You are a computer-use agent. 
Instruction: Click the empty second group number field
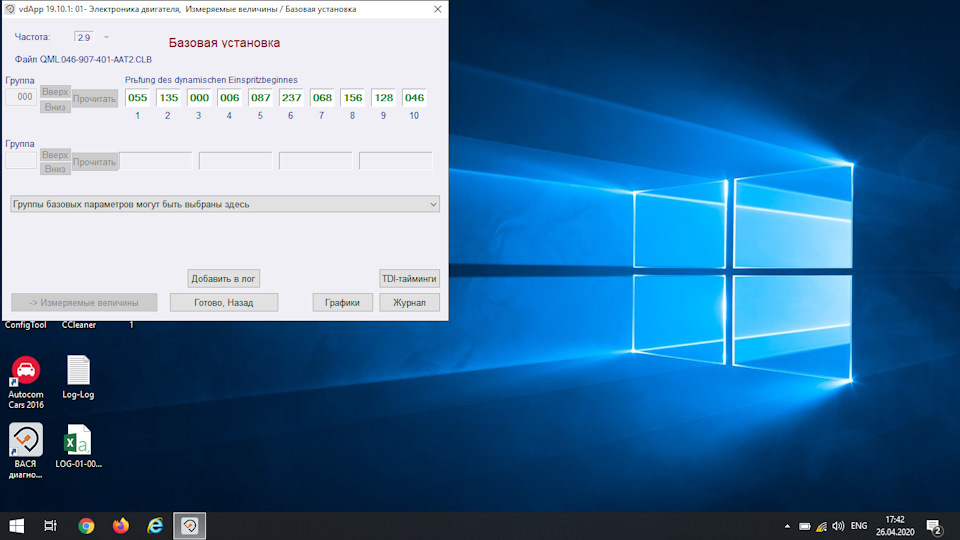click(x=21, y=160)
